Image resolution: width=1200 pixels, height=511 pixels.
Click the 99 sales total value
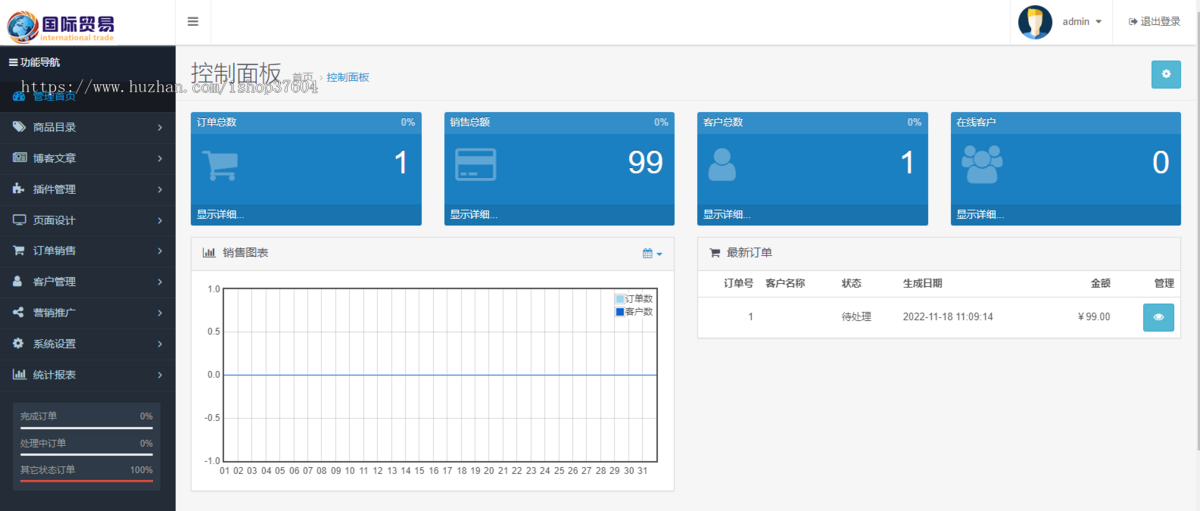[x=645, y=163]
